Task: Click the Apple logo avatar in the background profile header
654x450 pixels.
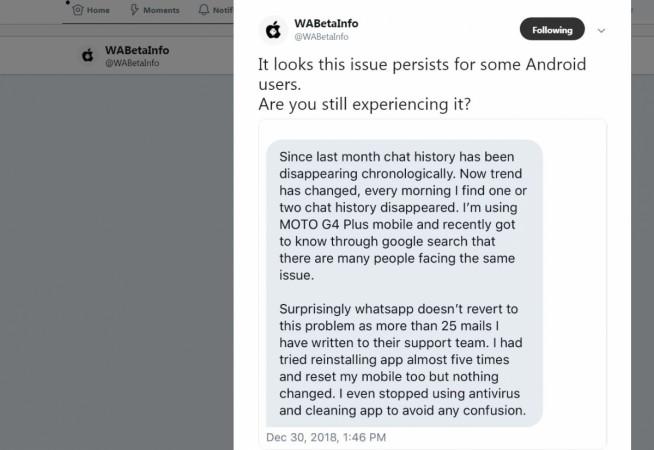Action: point(88,55)
